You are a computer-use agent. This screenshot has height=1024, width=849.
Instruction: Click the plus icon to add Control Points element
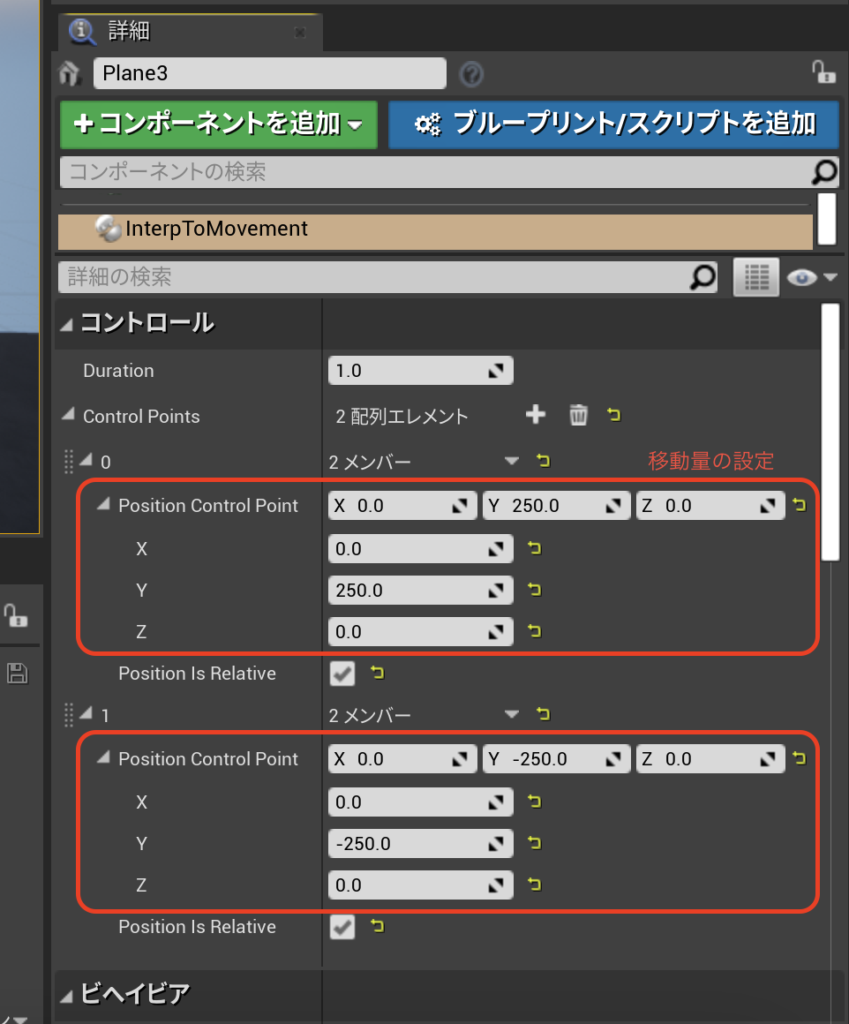click(x=536, y=415)
